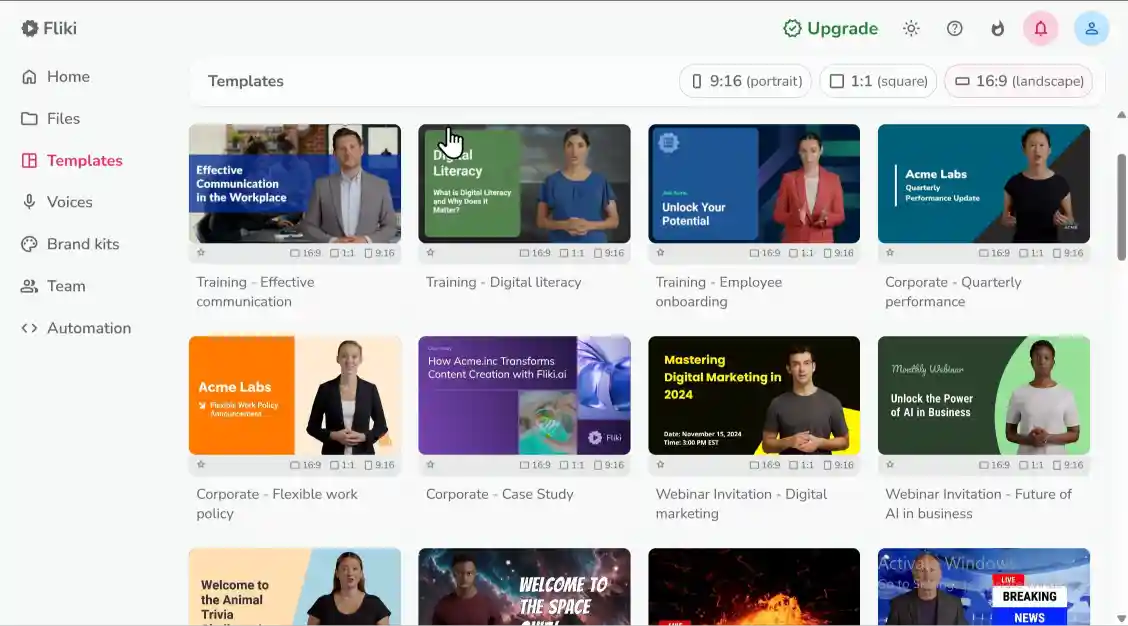
Task: Click the Automation code icon
Action: pos(30,328)
